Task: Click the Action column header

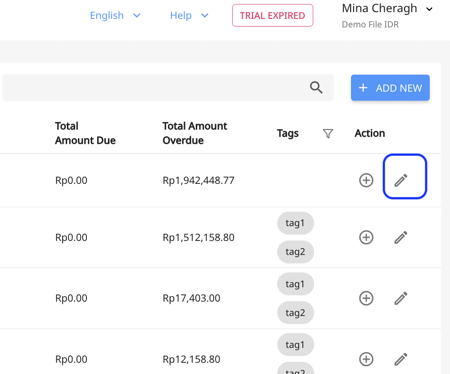Action: point(370,133)
